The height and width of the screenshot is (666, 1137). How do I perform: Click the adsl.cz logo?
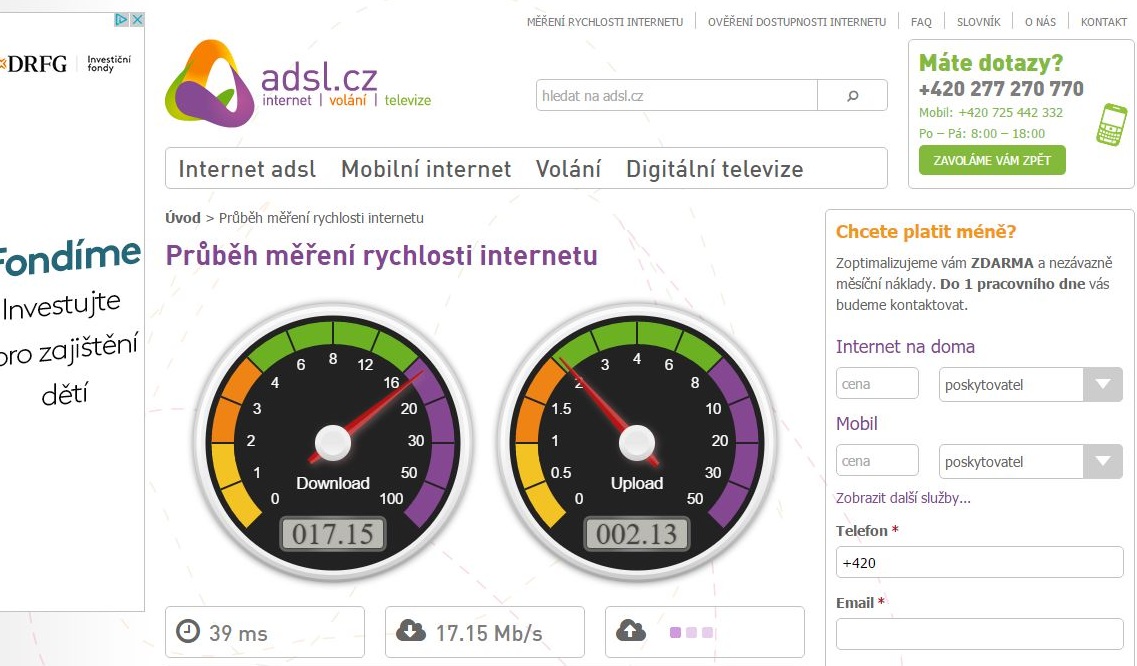point(298,83)
